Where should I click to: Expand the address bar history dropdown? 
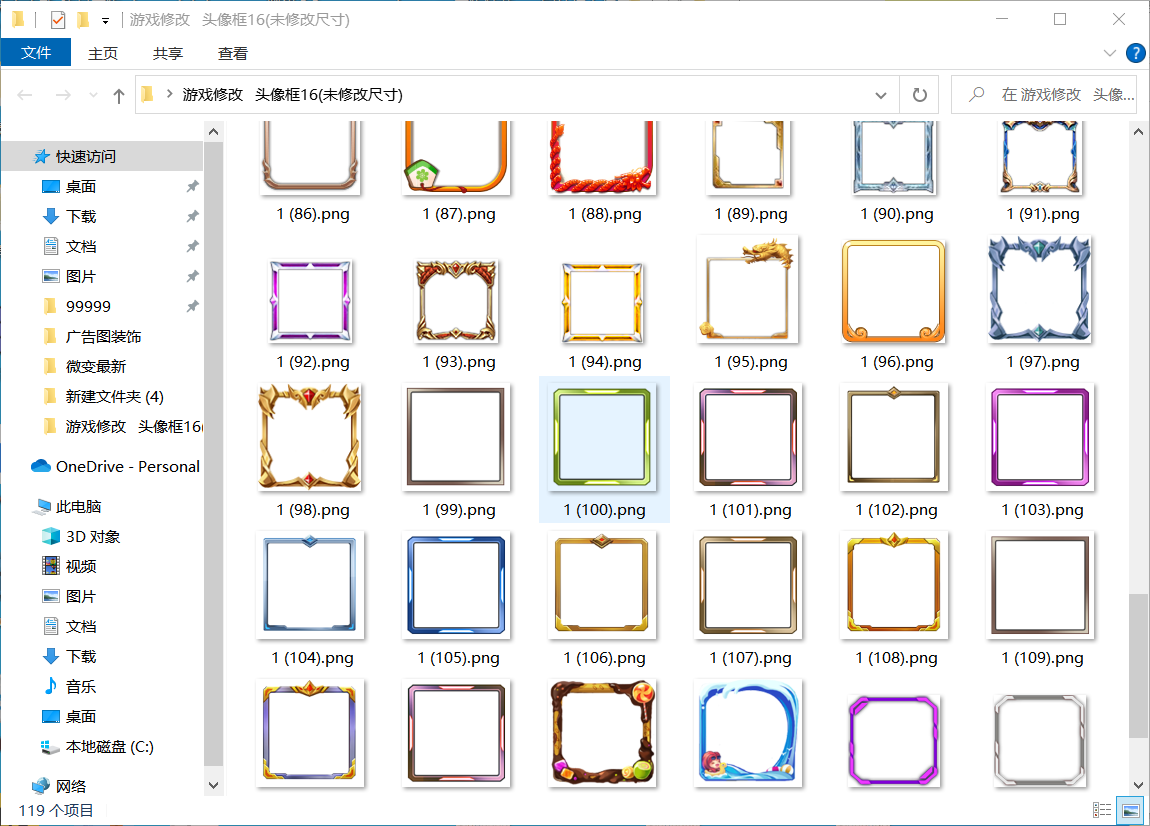pos(881,95)
